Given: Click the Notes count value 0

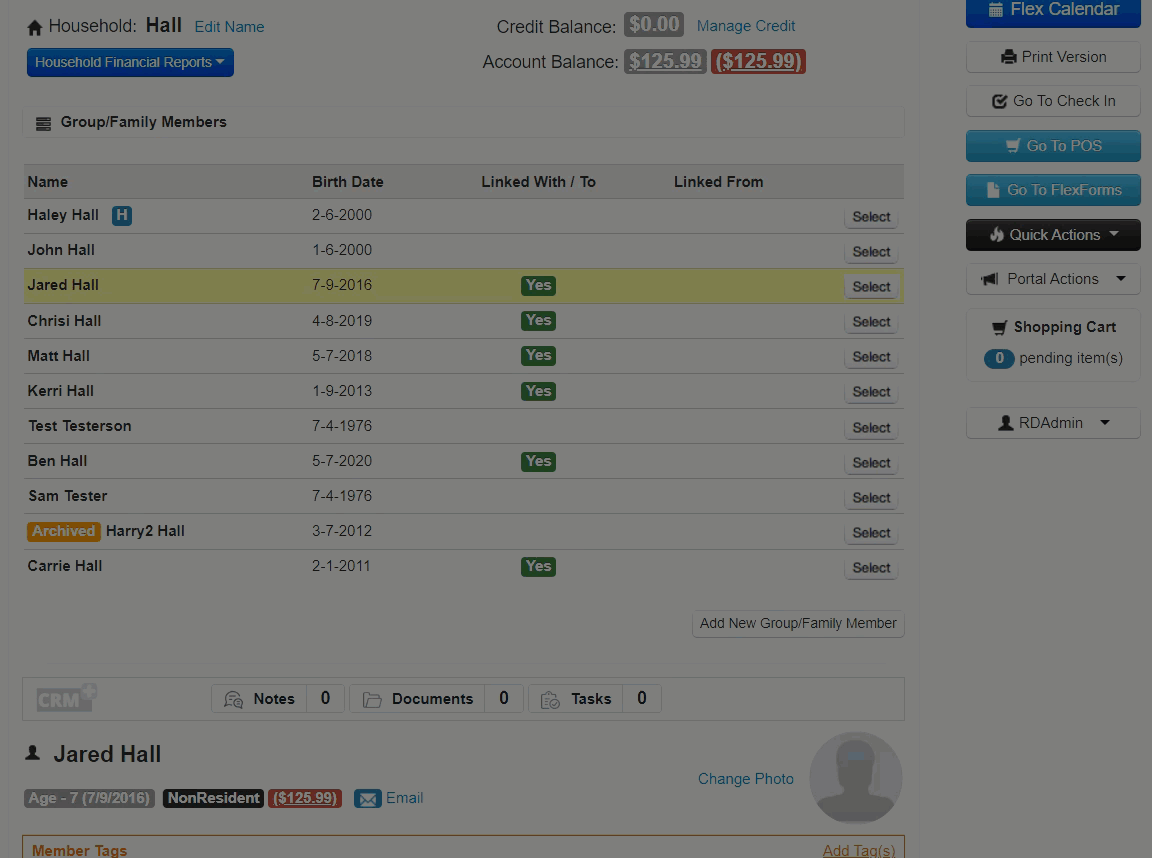Looking at the screenshot, I should [325, 699].
